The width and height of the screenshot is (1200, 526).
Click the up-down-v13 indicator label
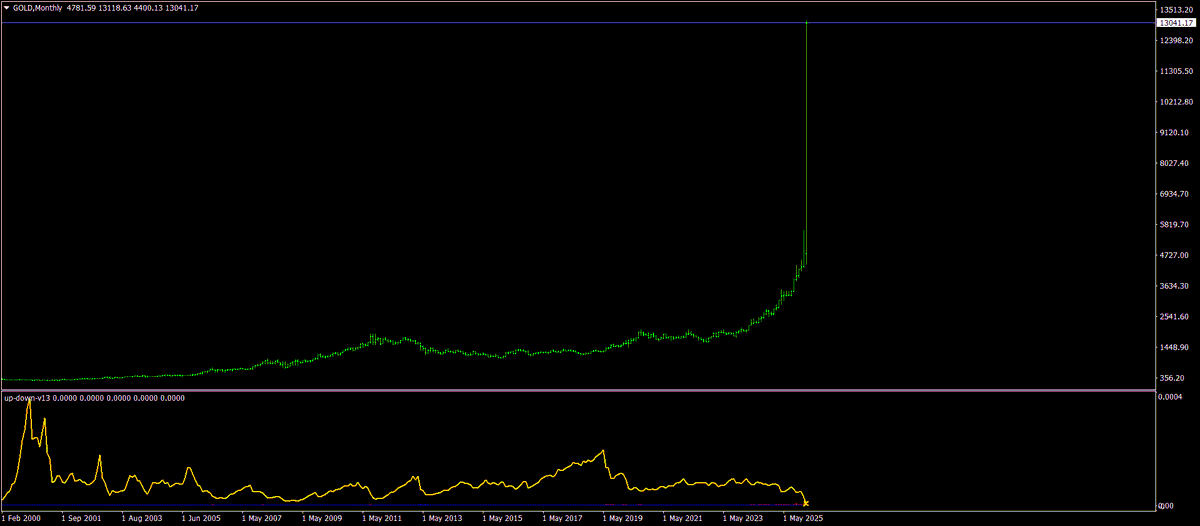(x=26, y=398)
